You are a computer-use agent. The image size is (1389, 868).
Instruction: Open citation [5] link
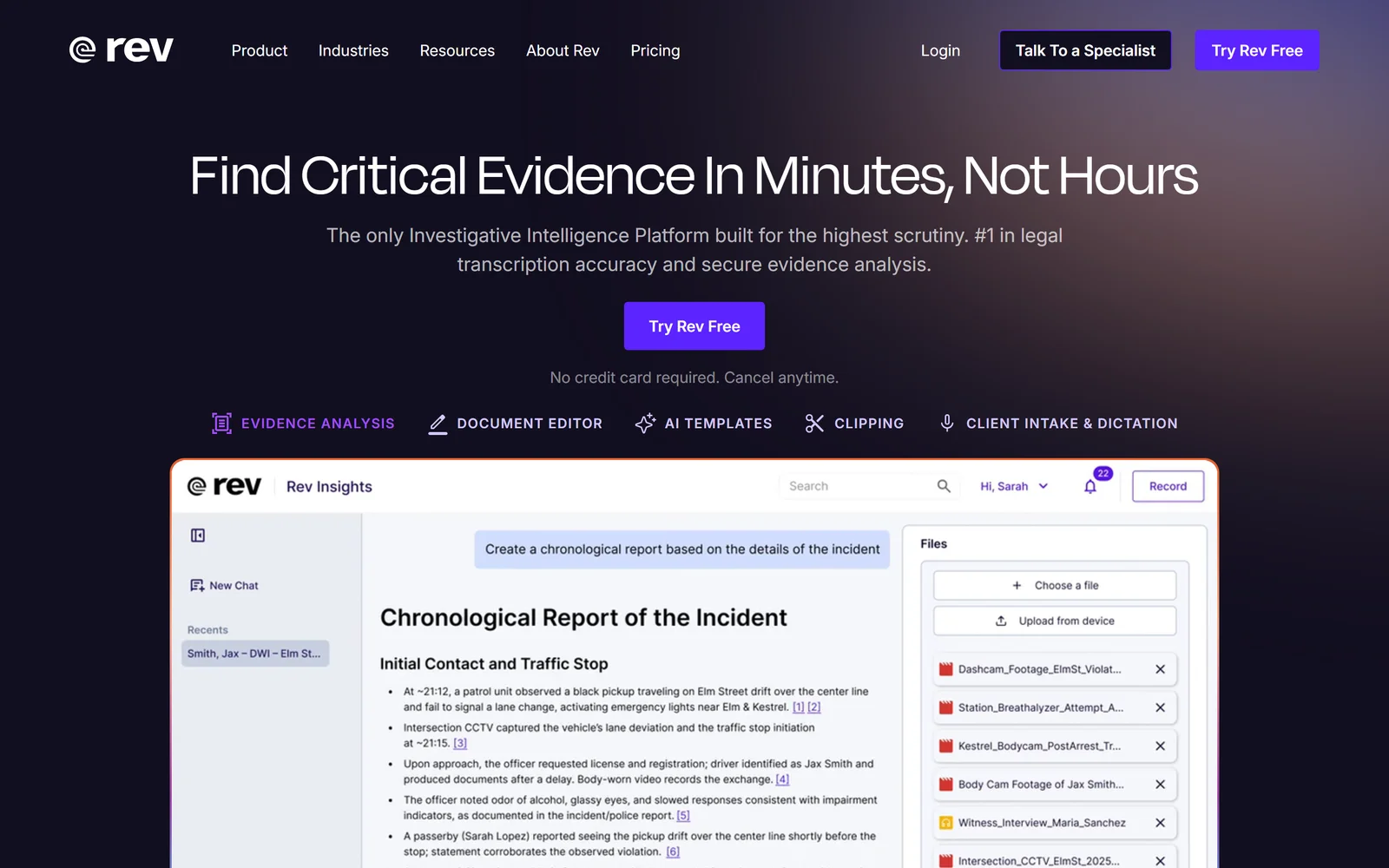tap(683, 816)
